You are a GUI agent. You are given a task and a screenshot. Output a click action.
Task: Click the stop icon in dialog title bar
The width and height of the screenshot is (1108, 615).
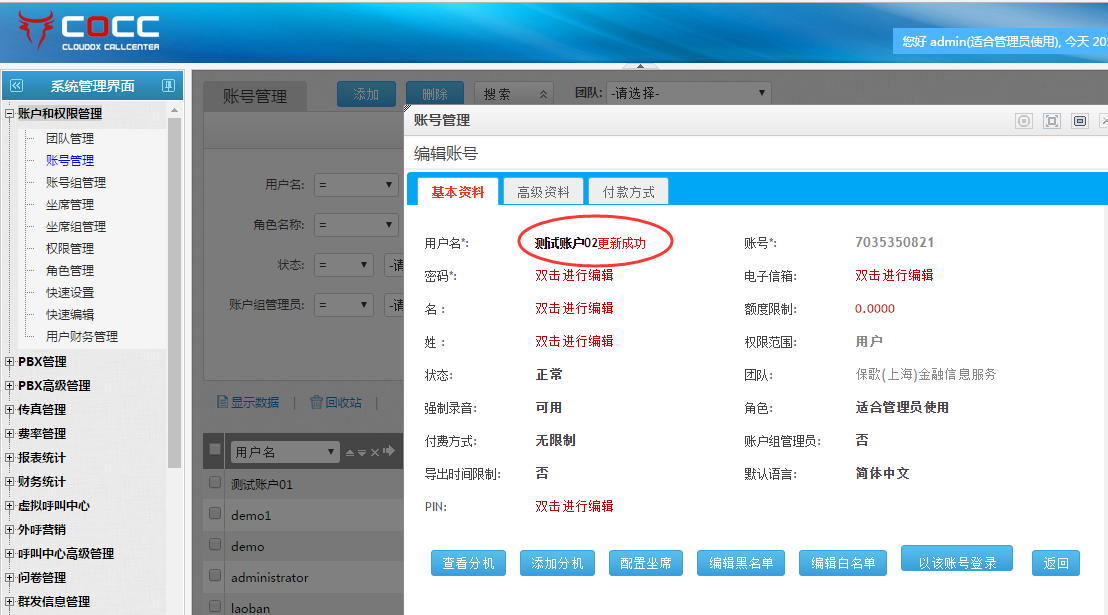[x=1024, y=121]
